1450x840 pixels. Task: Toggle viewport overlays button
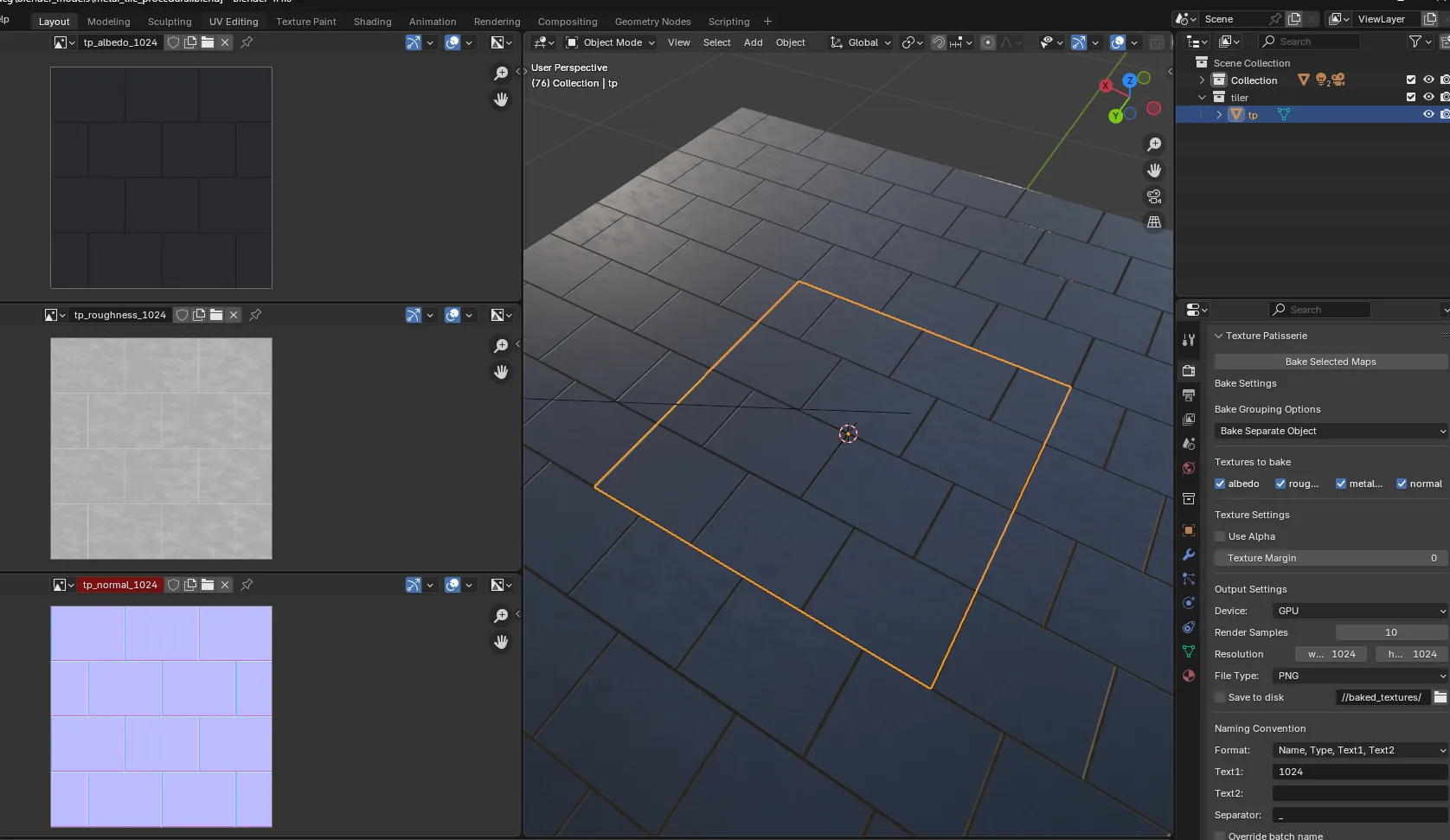[x=1118, y=42]
